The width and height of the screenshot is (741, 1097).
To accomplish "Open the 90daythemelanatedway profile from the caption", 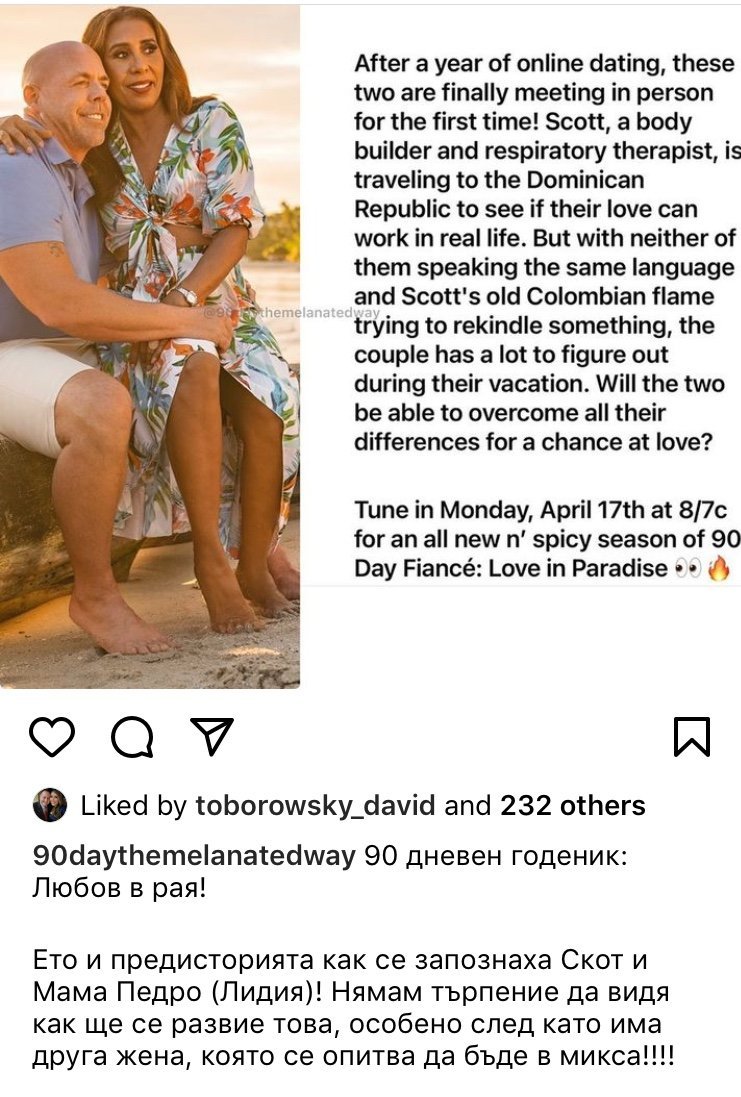I will tap(194, 856).
